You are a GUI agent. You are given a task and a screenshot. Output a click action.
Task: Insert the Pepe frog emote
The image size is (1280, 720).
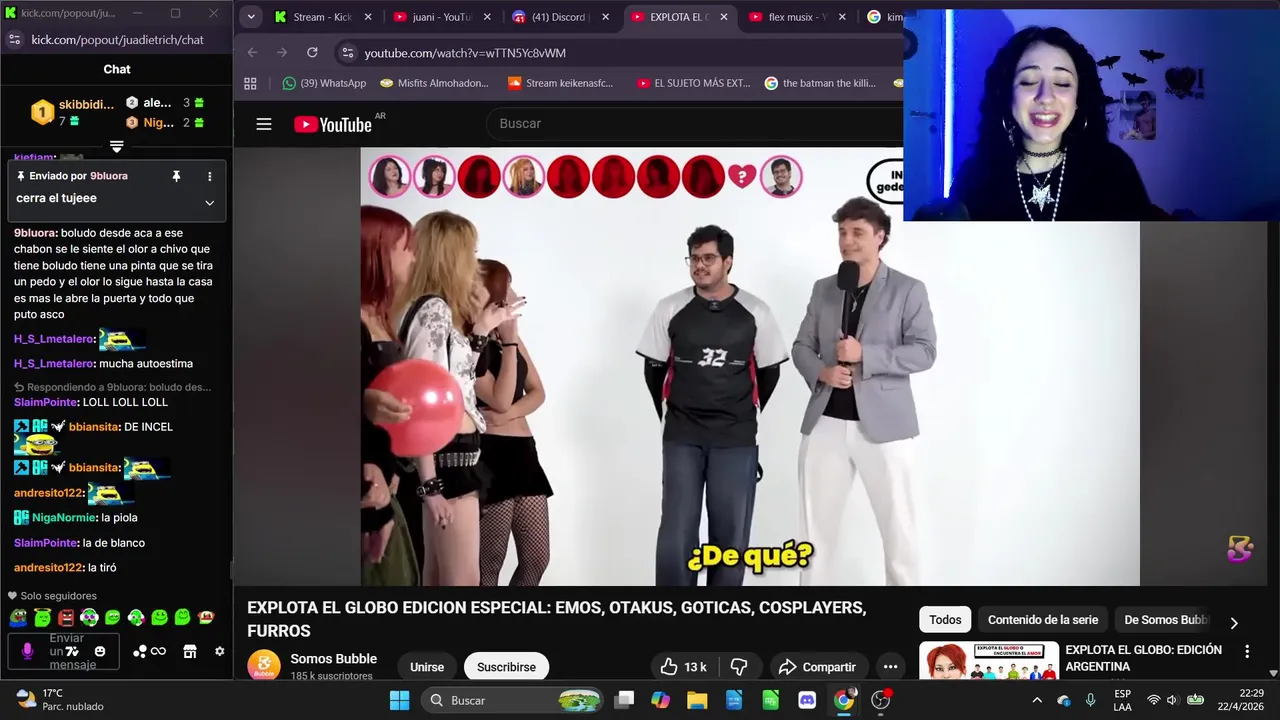point(20,618)
